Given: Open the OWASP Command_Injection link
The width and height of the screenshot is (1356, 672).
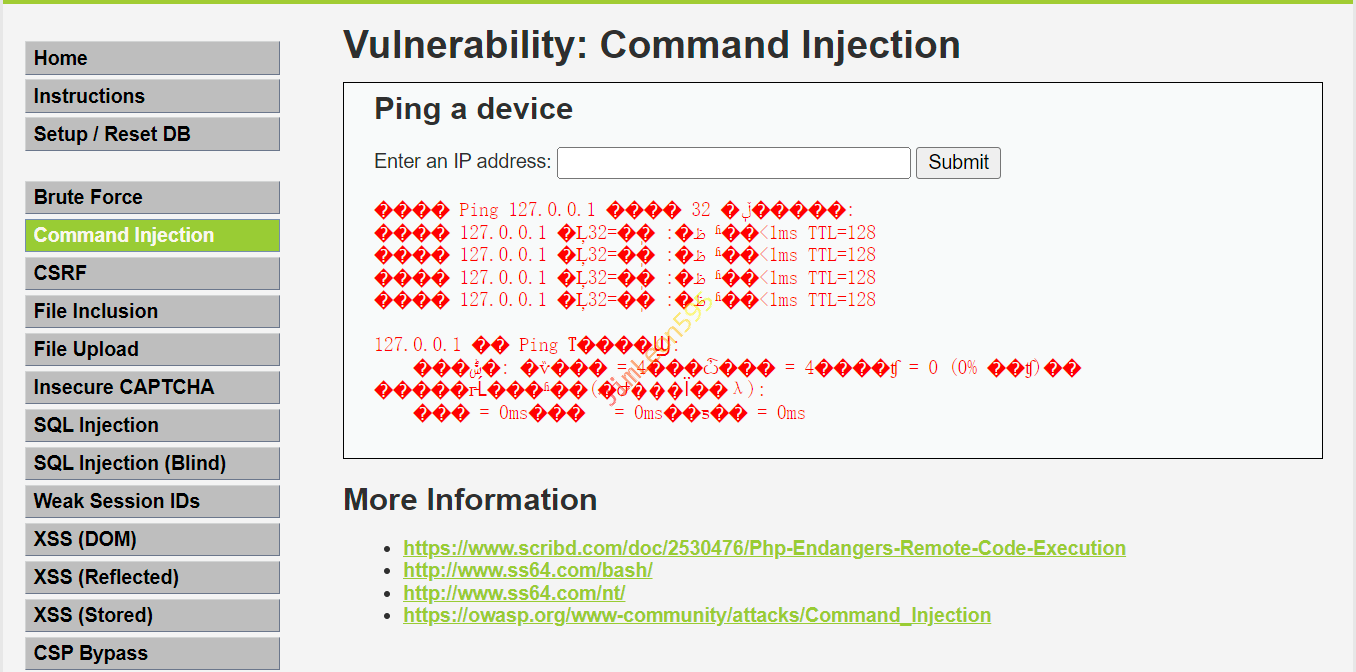Looking at the screenshot, I should click(697, 615).
